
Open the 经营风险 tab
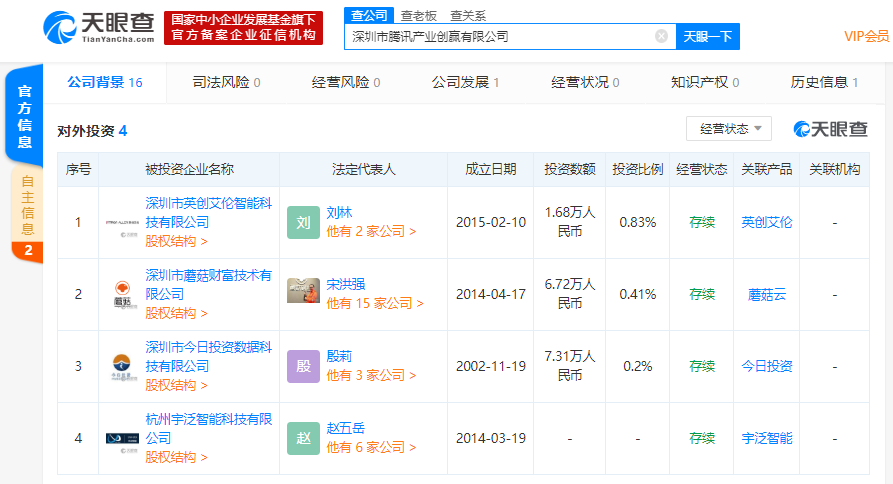tap(346, 83)
